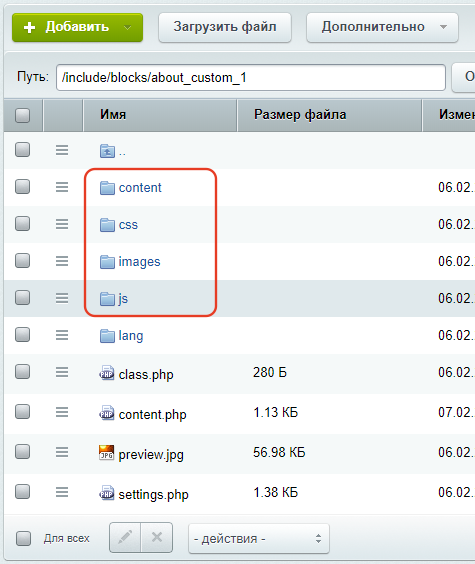Click the class.php PHP file icon
475x564 pixels.
(x=107, y=373)
